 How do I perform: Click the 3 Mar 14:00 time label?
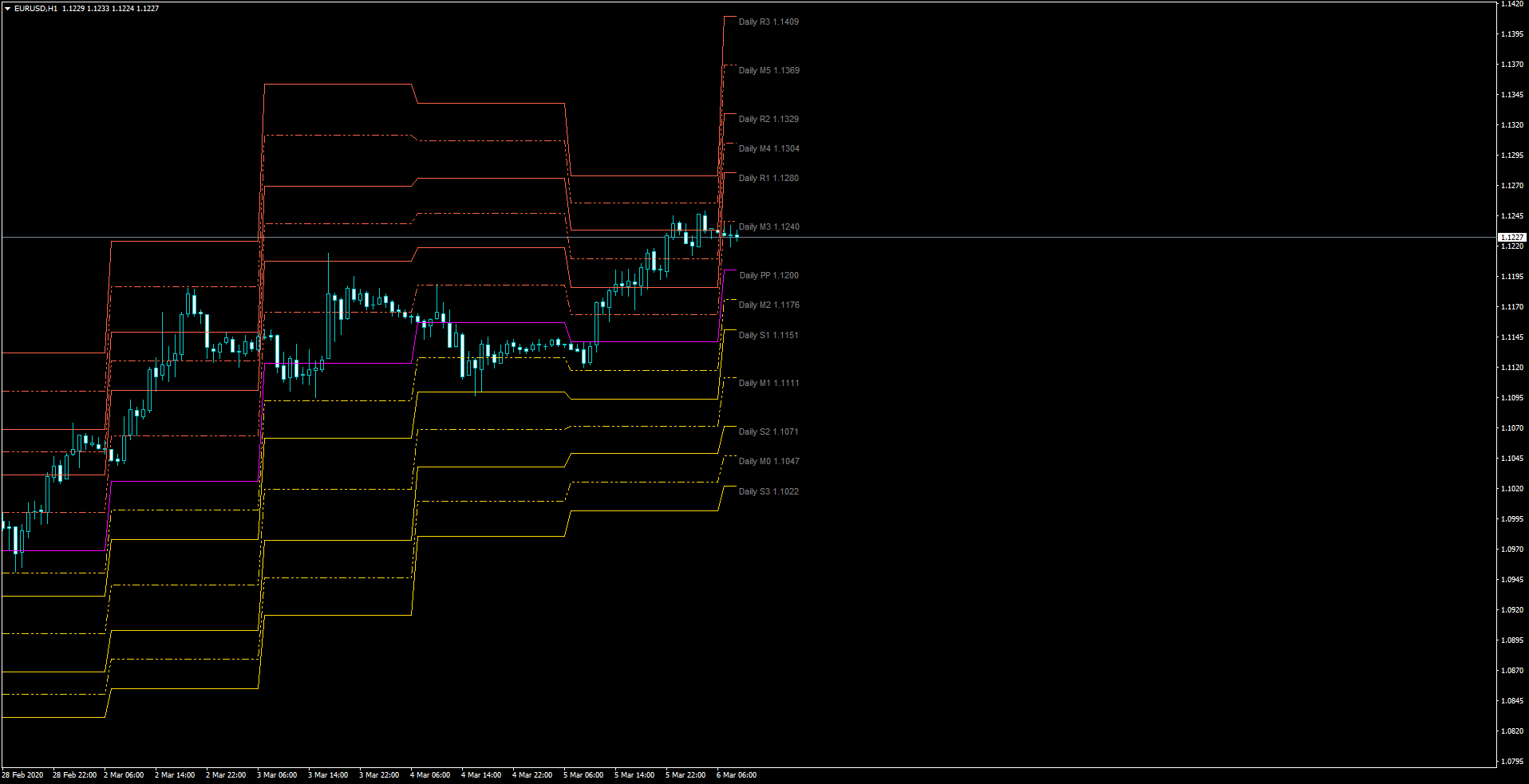(328, 774)
